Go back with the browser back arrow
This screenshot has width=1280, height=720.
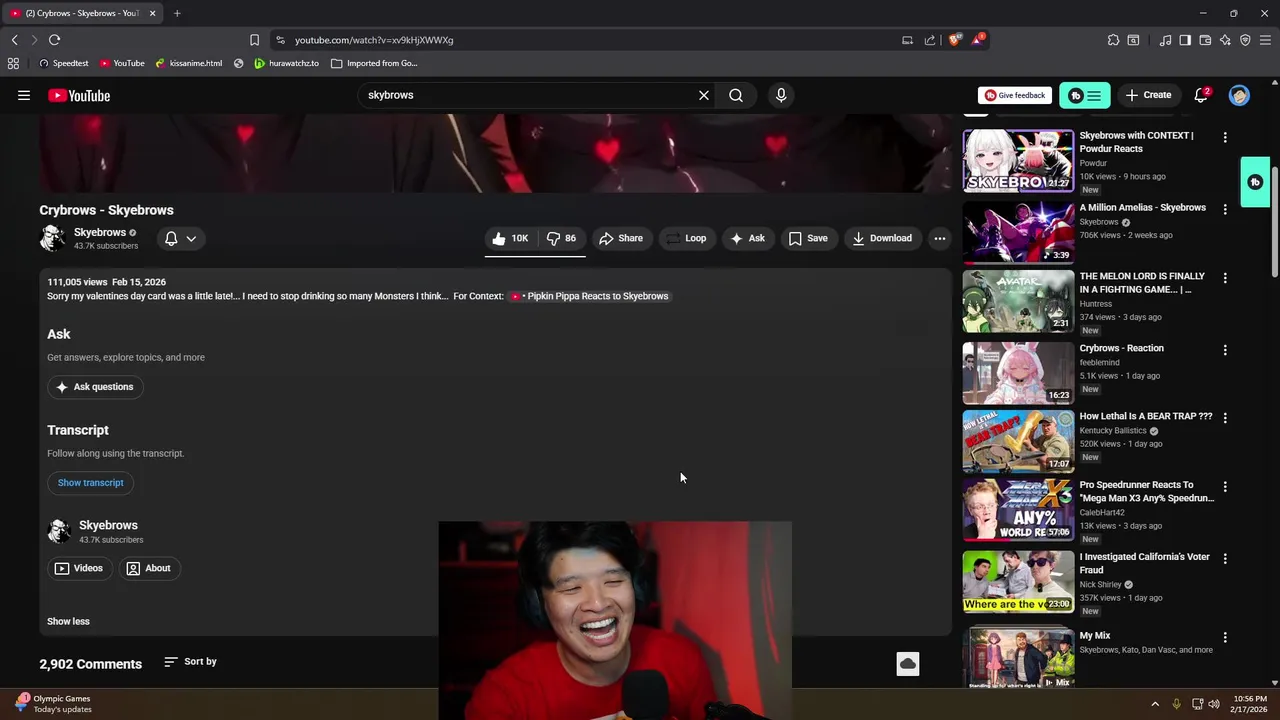click(14, 40)
